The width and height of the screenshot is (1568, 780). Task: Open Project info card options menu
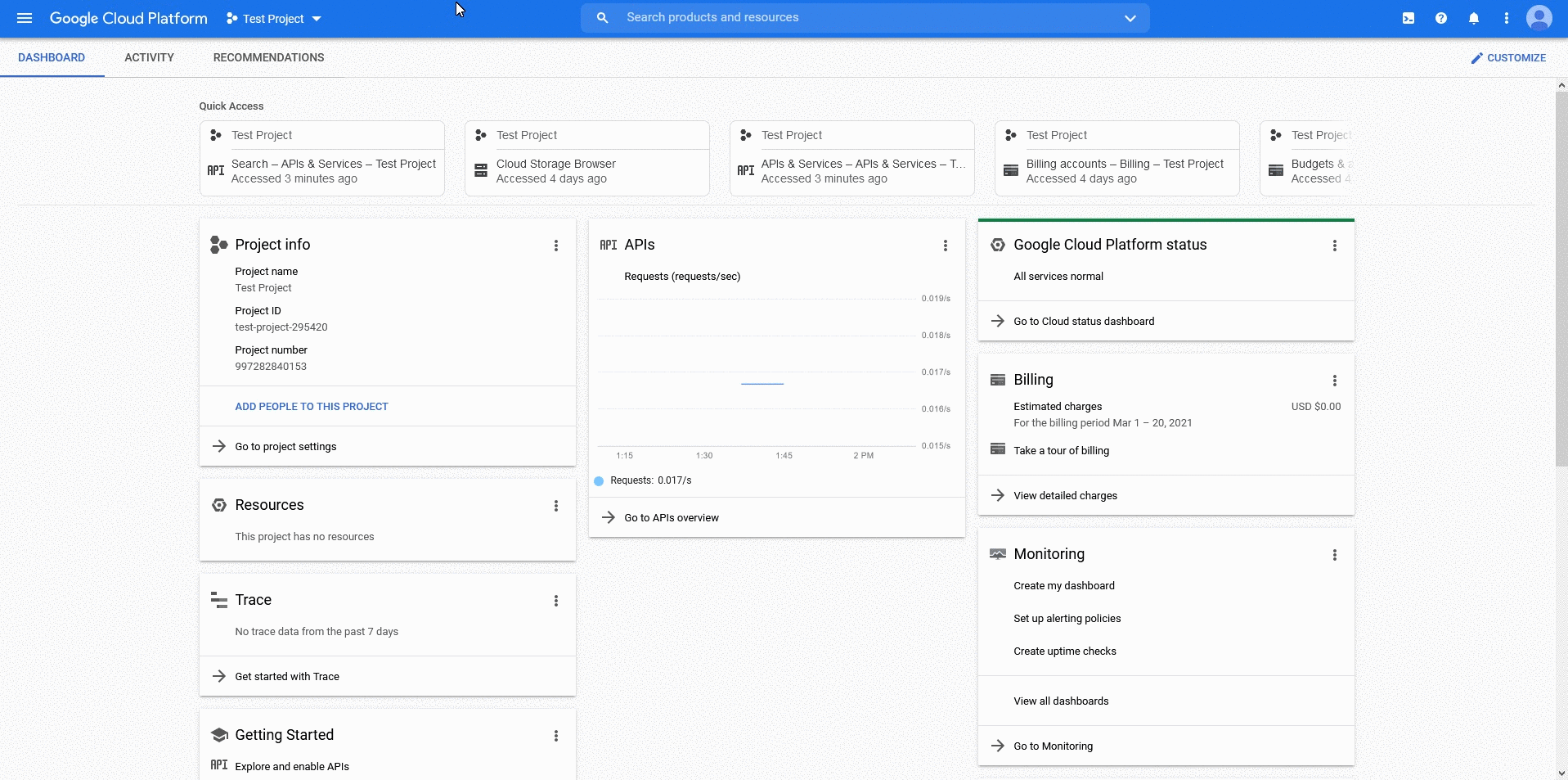[x=556, y=246]
